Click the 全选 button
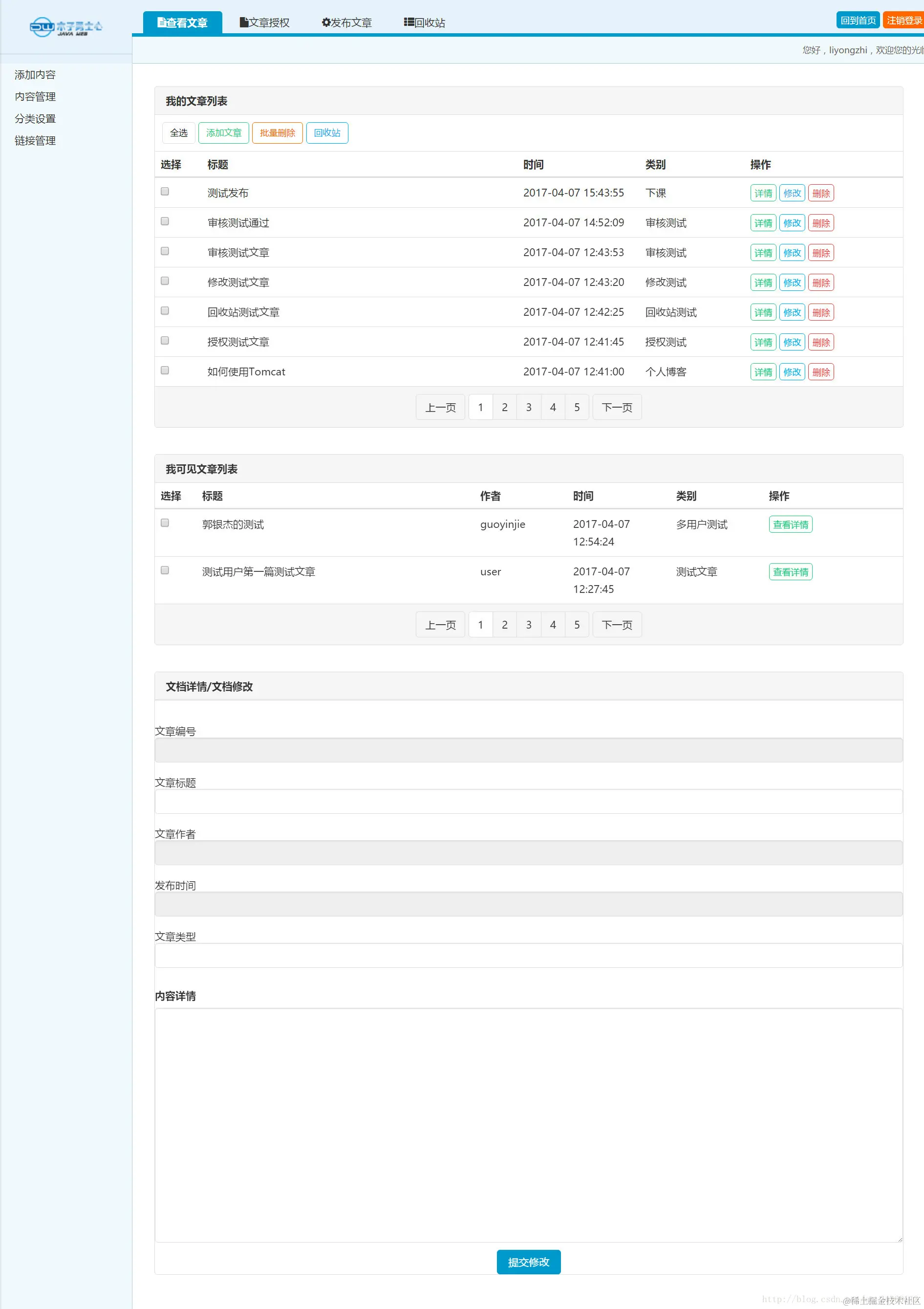Image resolution: width=924 pixels, height=1309 pixels. [x=178, y=133]
